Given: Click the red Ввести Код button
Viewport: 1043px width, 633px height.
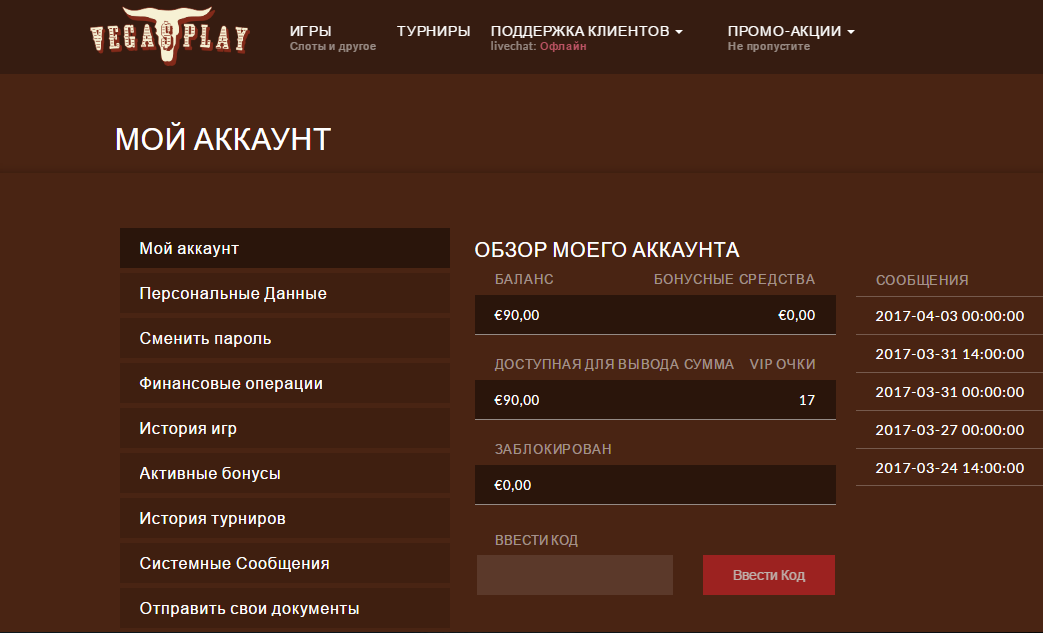Looking at the screenshot, I should pyautogui.click(x=769, y=575).
